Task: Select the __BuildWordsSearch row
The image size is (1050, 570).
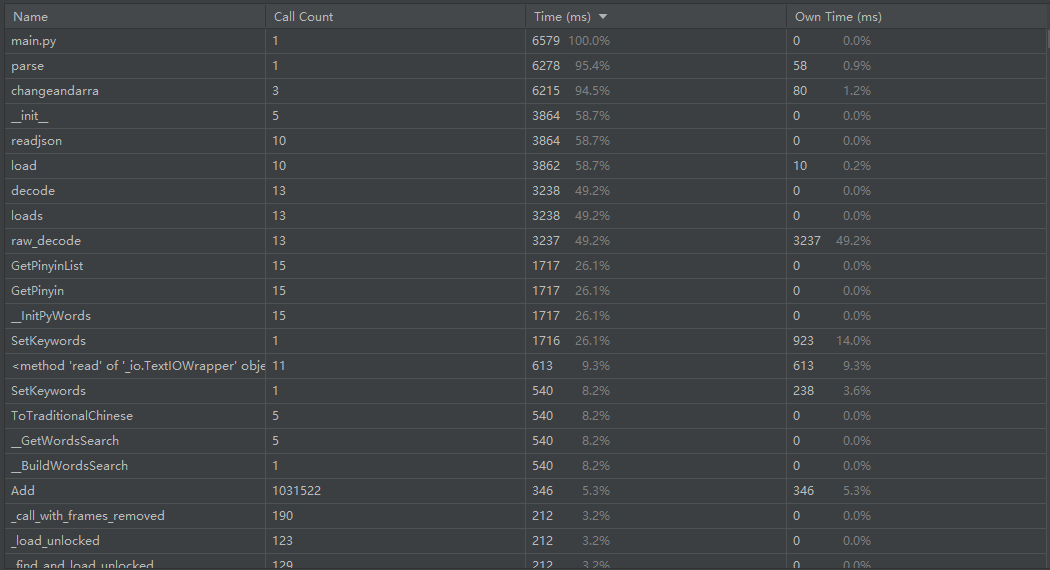Action: [525, 466]
